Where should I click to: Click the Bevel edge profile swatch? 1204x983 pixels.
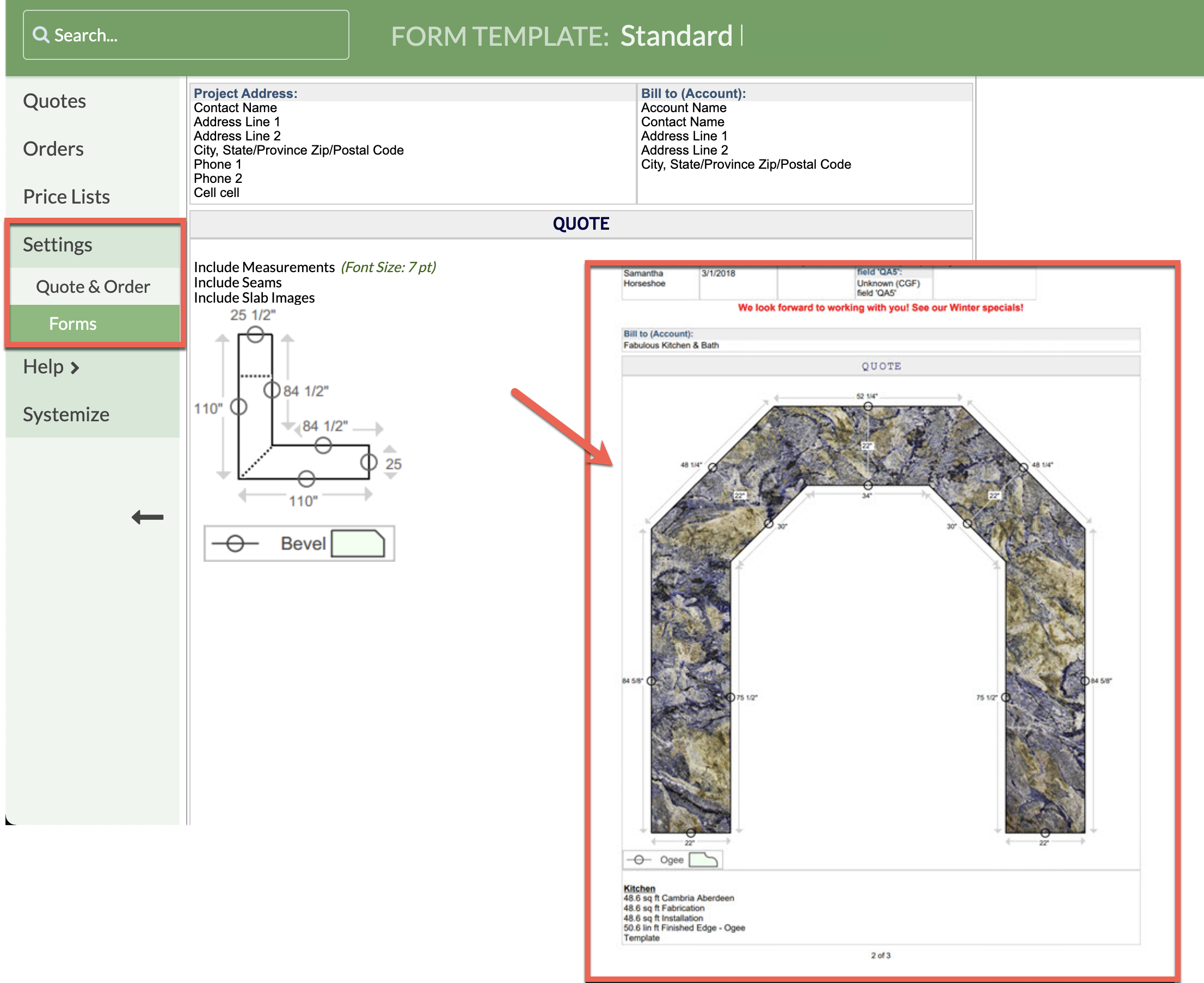pyautogui.click(x=358, y=544)
